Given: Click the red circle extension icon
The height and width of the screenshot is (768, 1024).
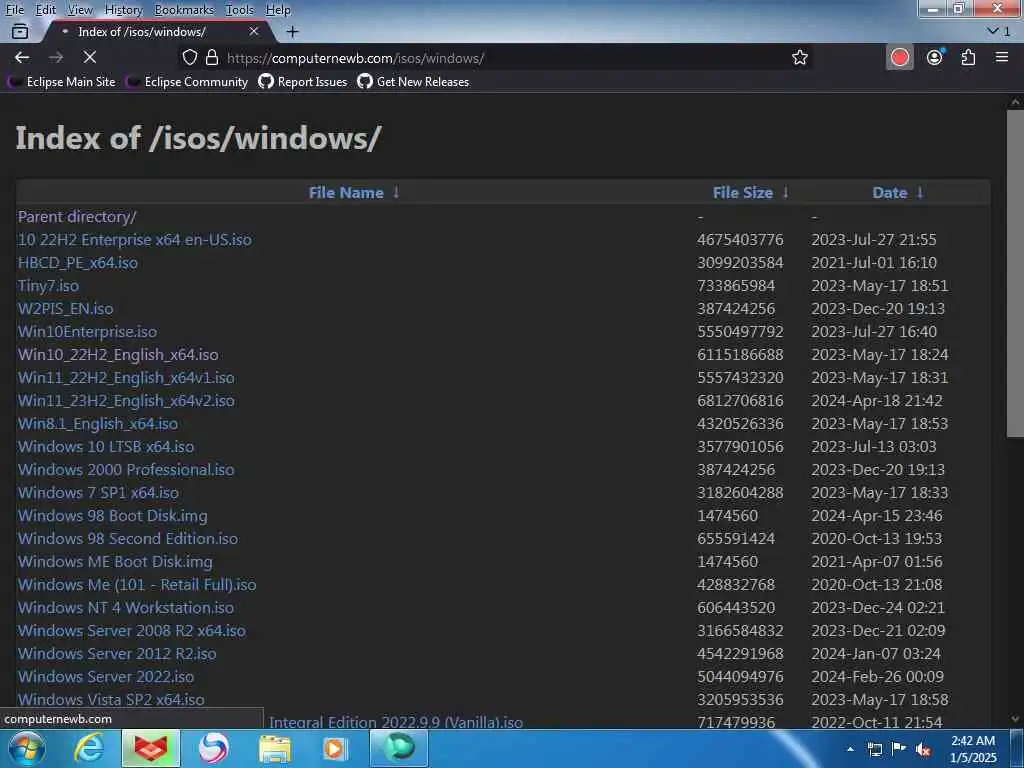Looking at the screenshot, I should pyautogui.click(x=899, y=57).
